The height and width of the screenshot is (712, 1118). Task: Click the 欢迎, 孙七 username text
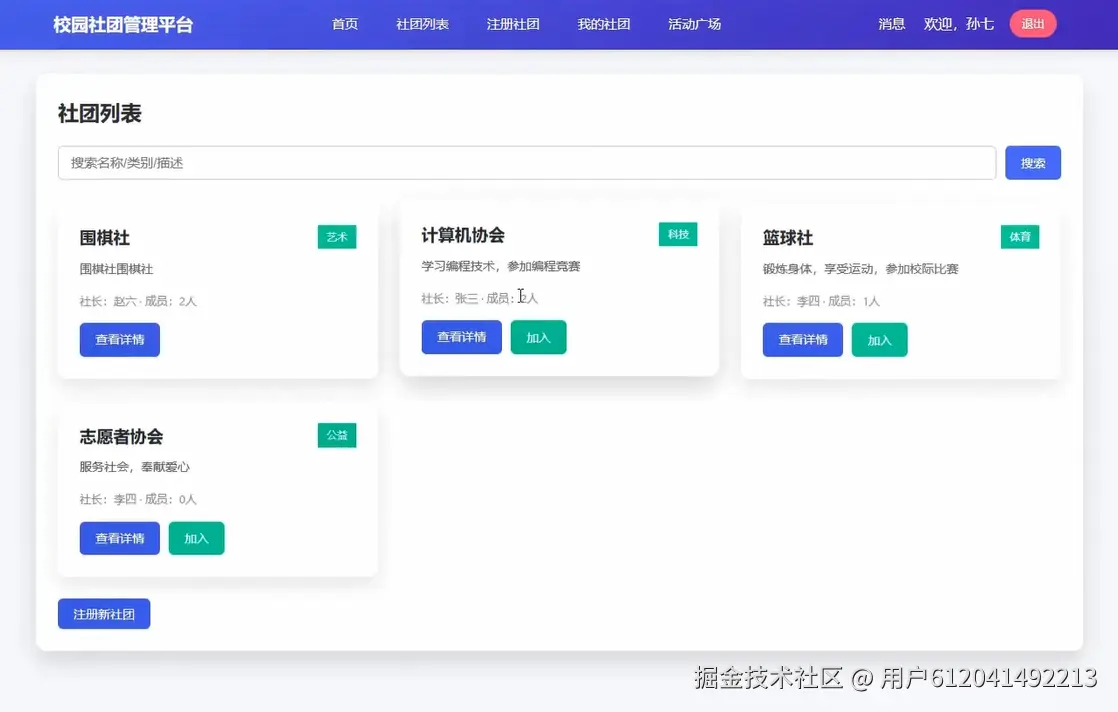pos(959,24)
